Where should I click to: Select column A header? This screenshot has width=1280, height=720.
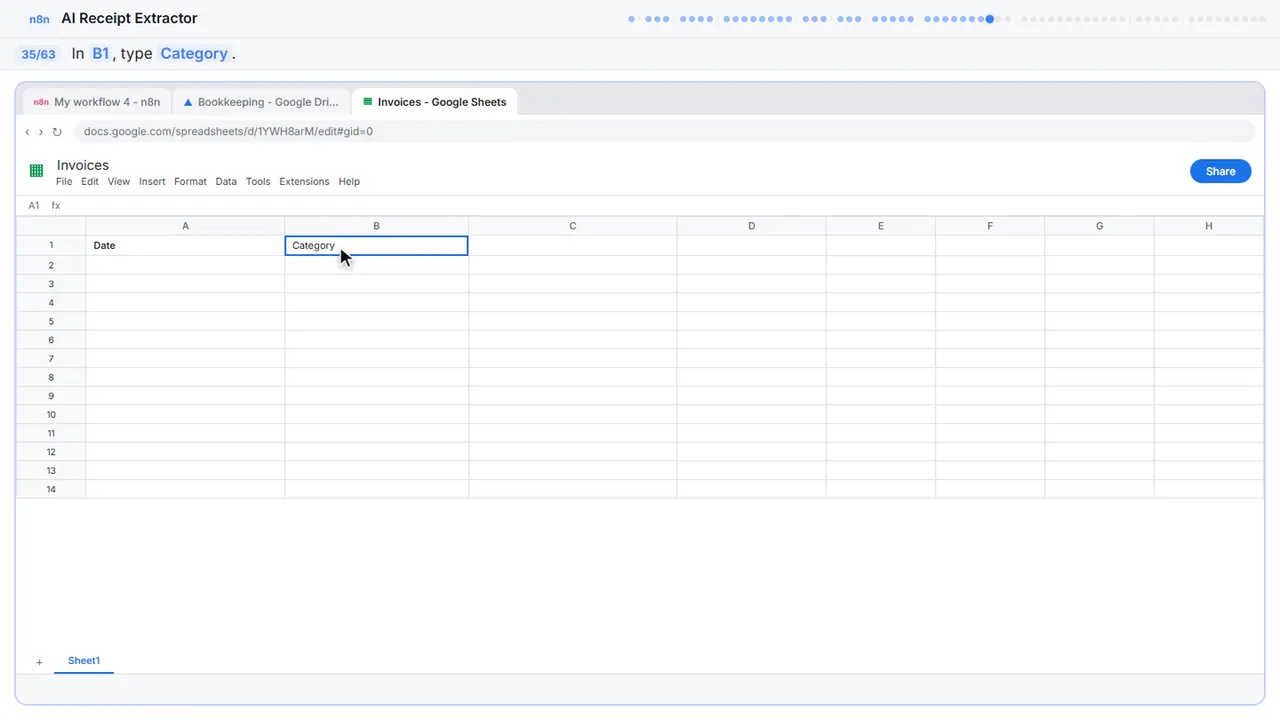point(185,226)
